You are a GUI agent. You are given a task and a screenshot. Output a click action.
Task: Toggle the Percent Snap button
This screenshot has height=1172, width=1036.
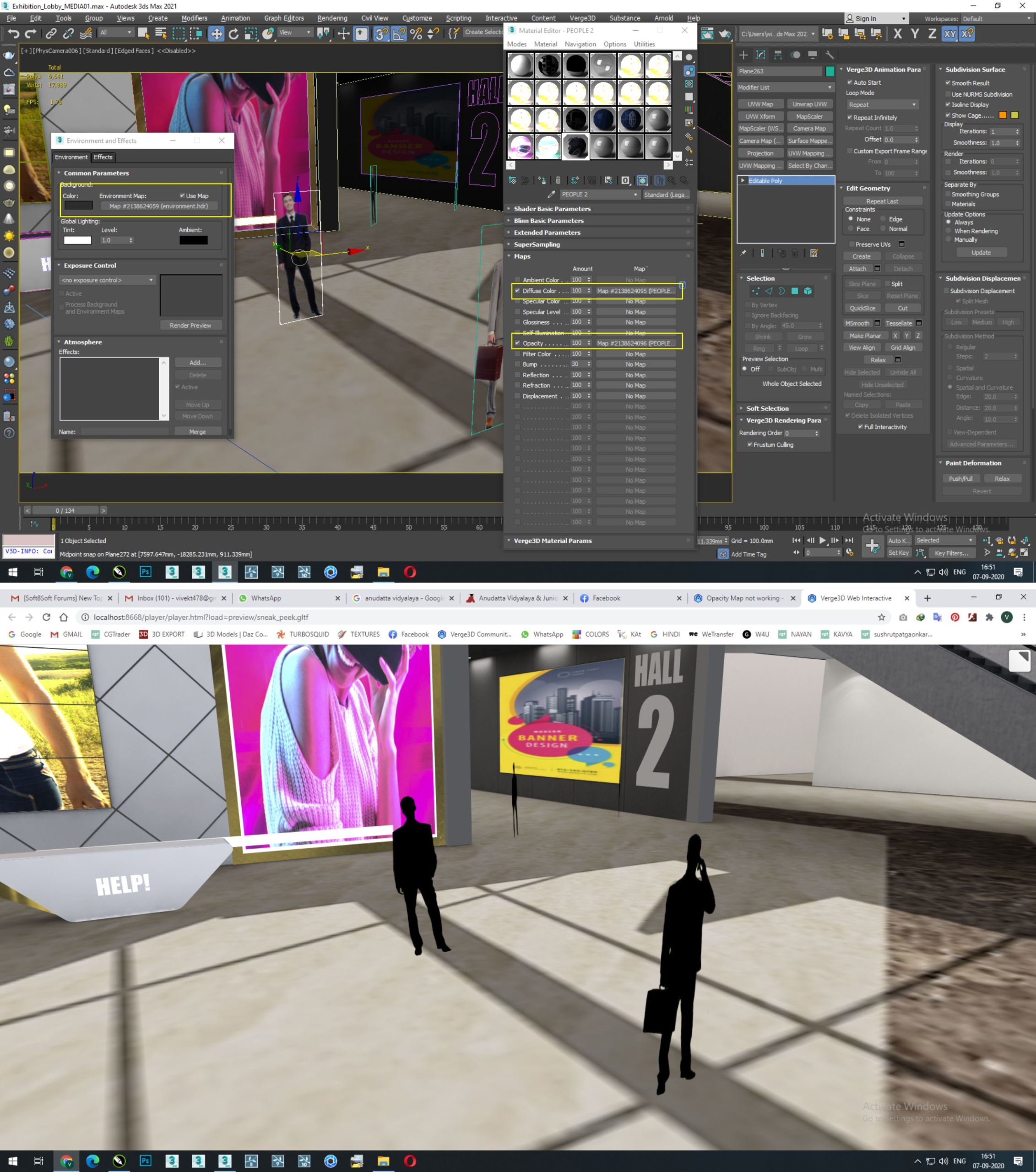click(416, 33)
